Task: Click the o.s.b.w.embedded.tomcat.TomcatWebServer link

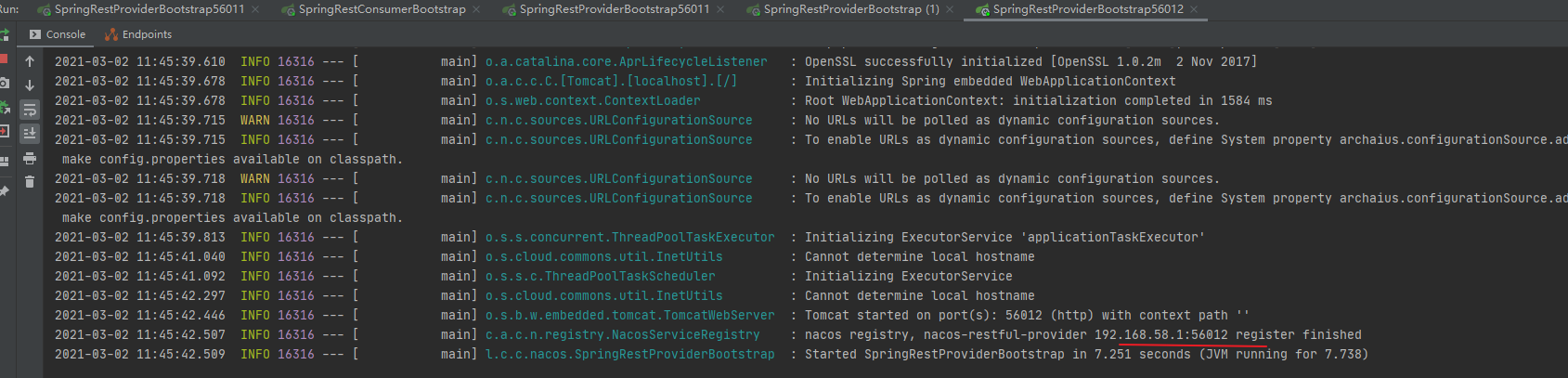Action: tap(629, 315)
